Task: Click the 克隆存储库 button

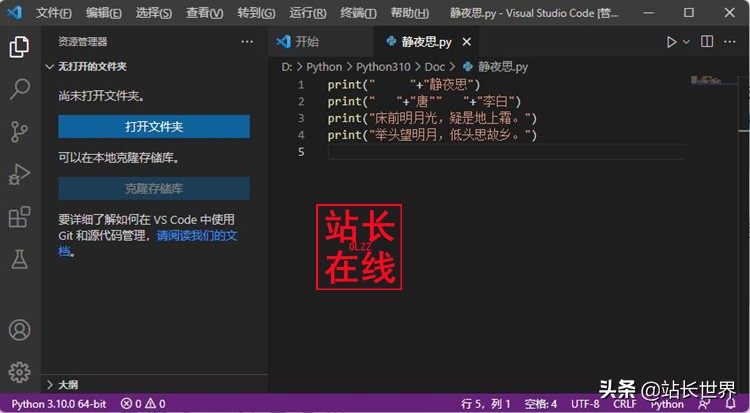Action: [154, 189]
